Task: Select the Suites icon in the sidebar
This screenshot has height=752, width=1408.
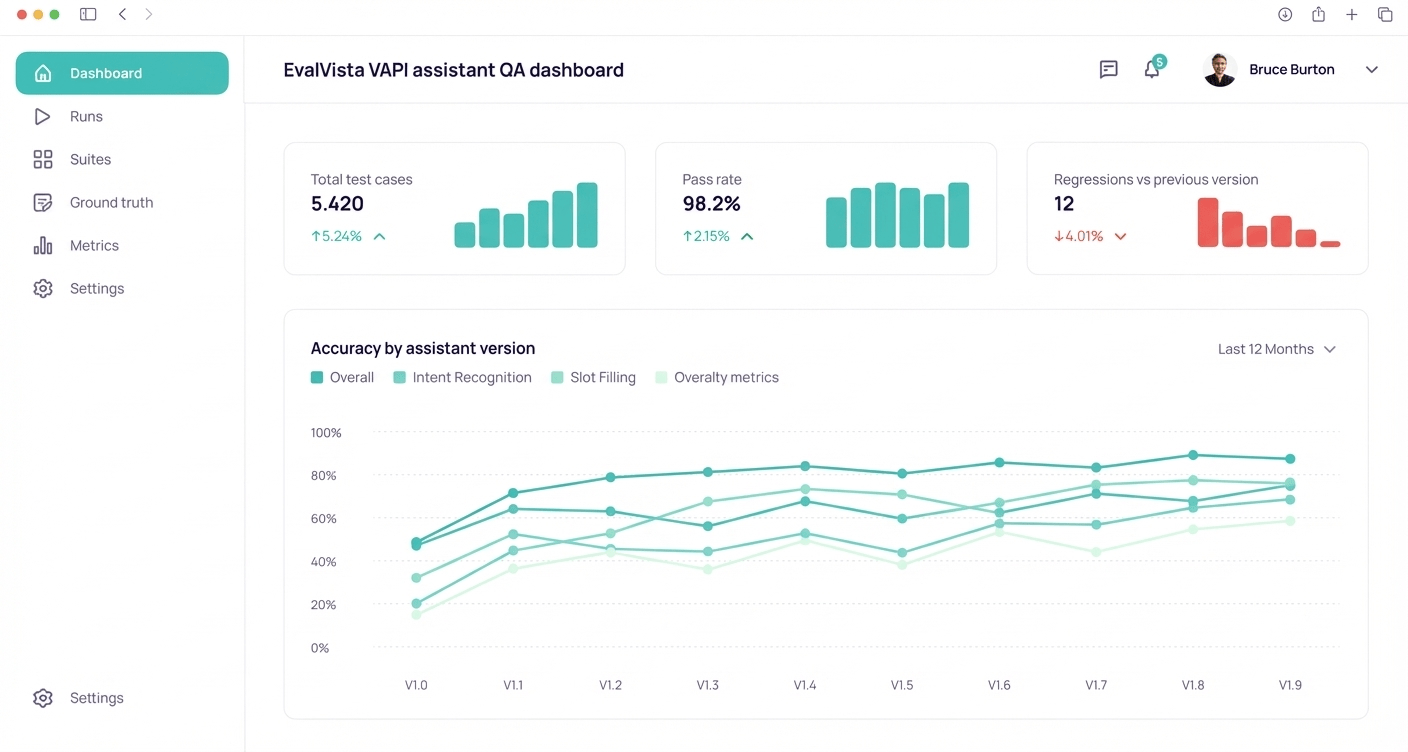Action: [x=44, y=159]
